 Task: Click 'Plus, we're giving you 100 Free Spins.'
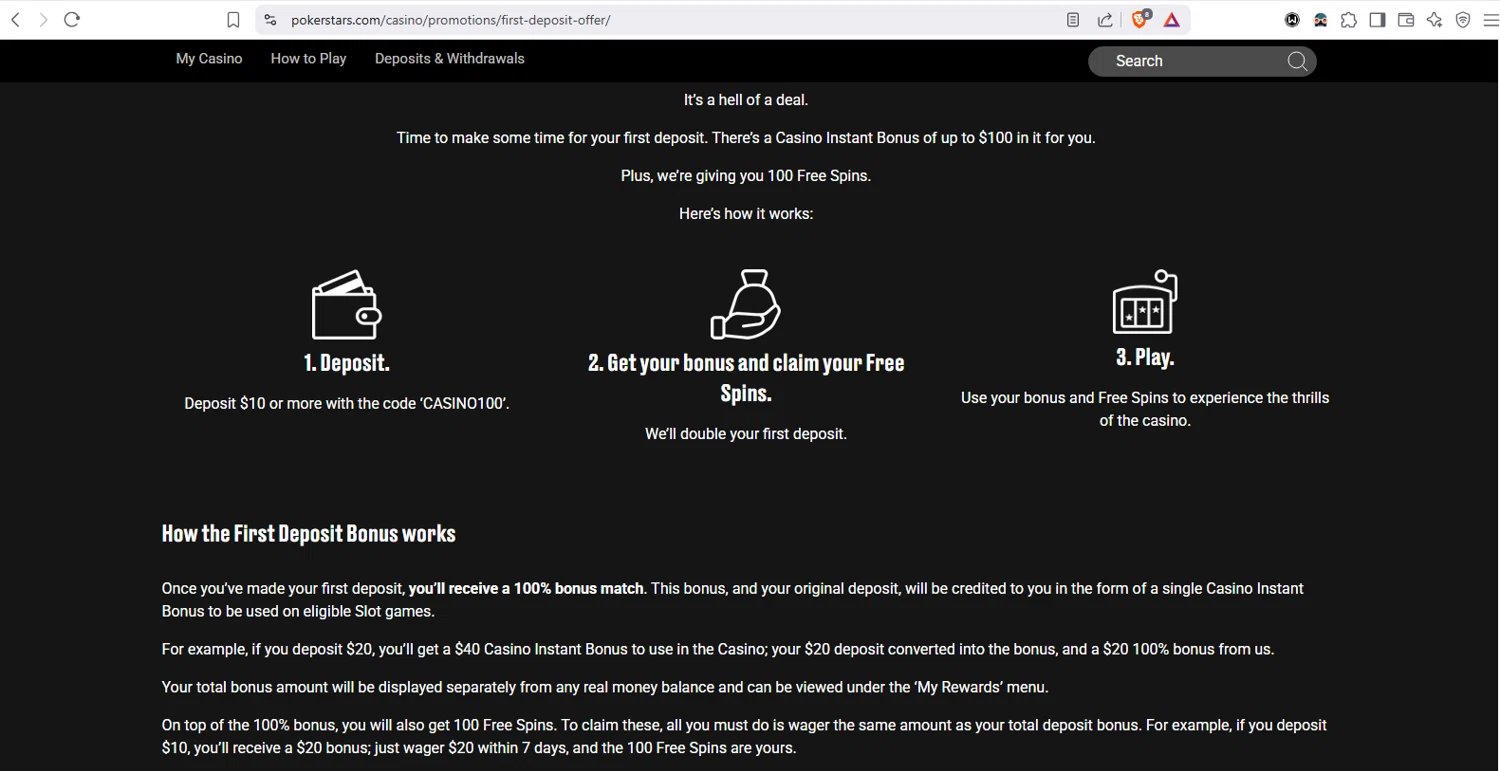click(746, 176)
